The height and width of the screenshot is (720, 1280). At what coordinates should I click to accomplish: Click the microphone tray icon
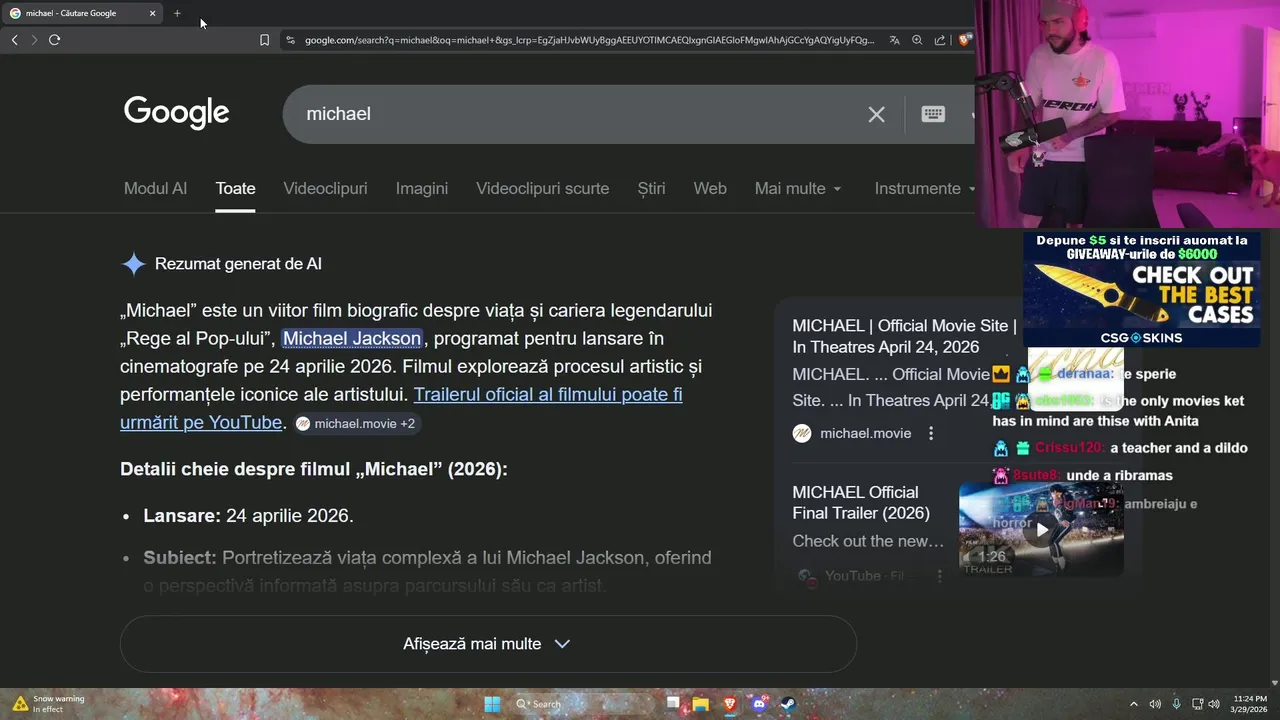(x=1176, y=704)
